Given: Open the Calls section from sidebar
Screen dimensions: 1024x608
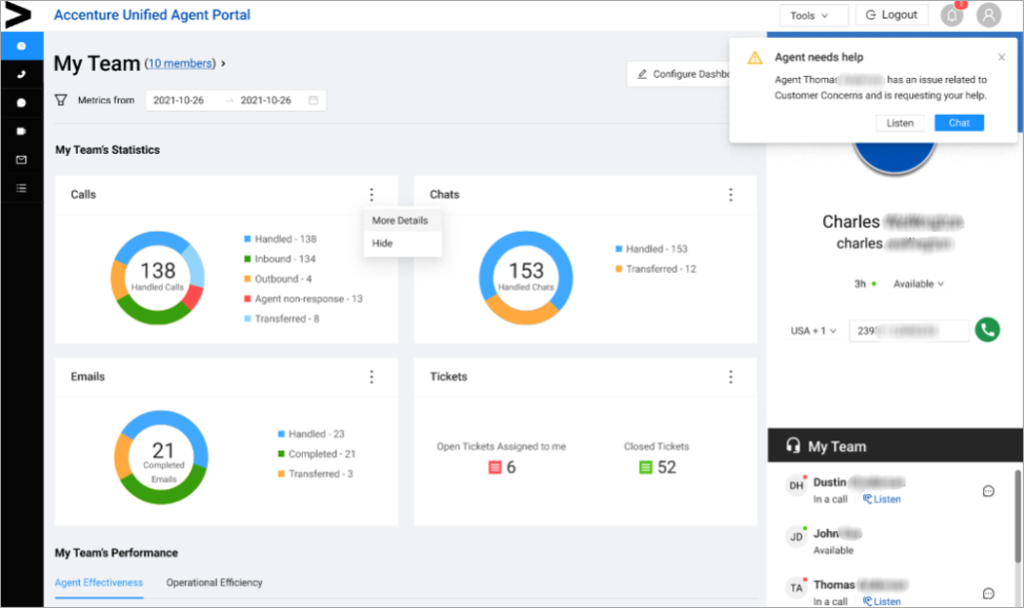Looking at the screenshot, I should pos(20,74).
